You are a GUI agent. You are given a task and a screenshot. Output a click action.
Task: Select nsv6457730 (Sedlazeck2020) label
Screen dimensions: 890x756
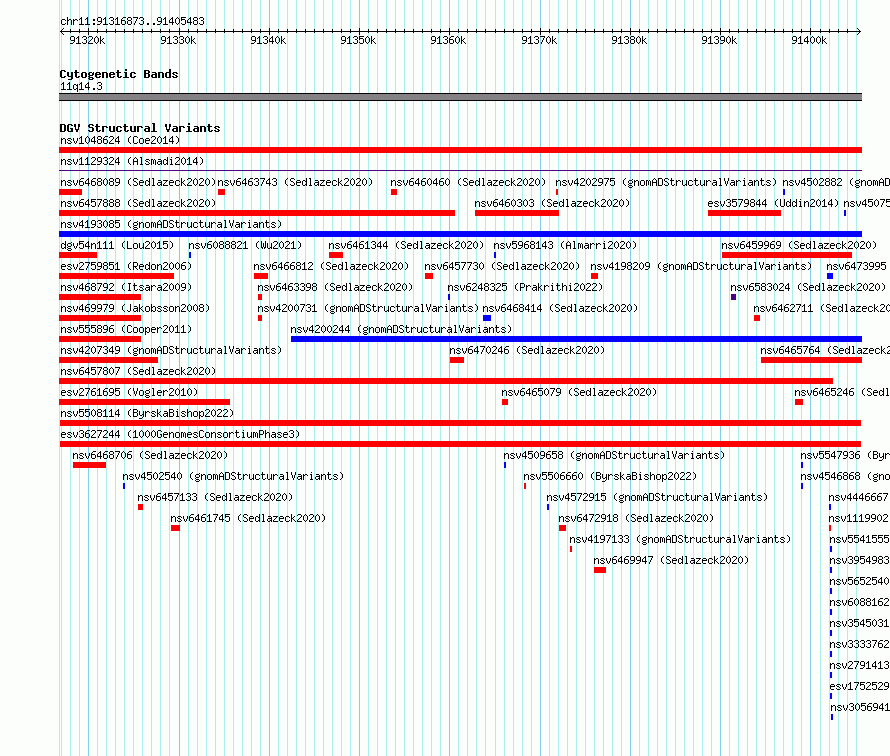coord(502,266)
